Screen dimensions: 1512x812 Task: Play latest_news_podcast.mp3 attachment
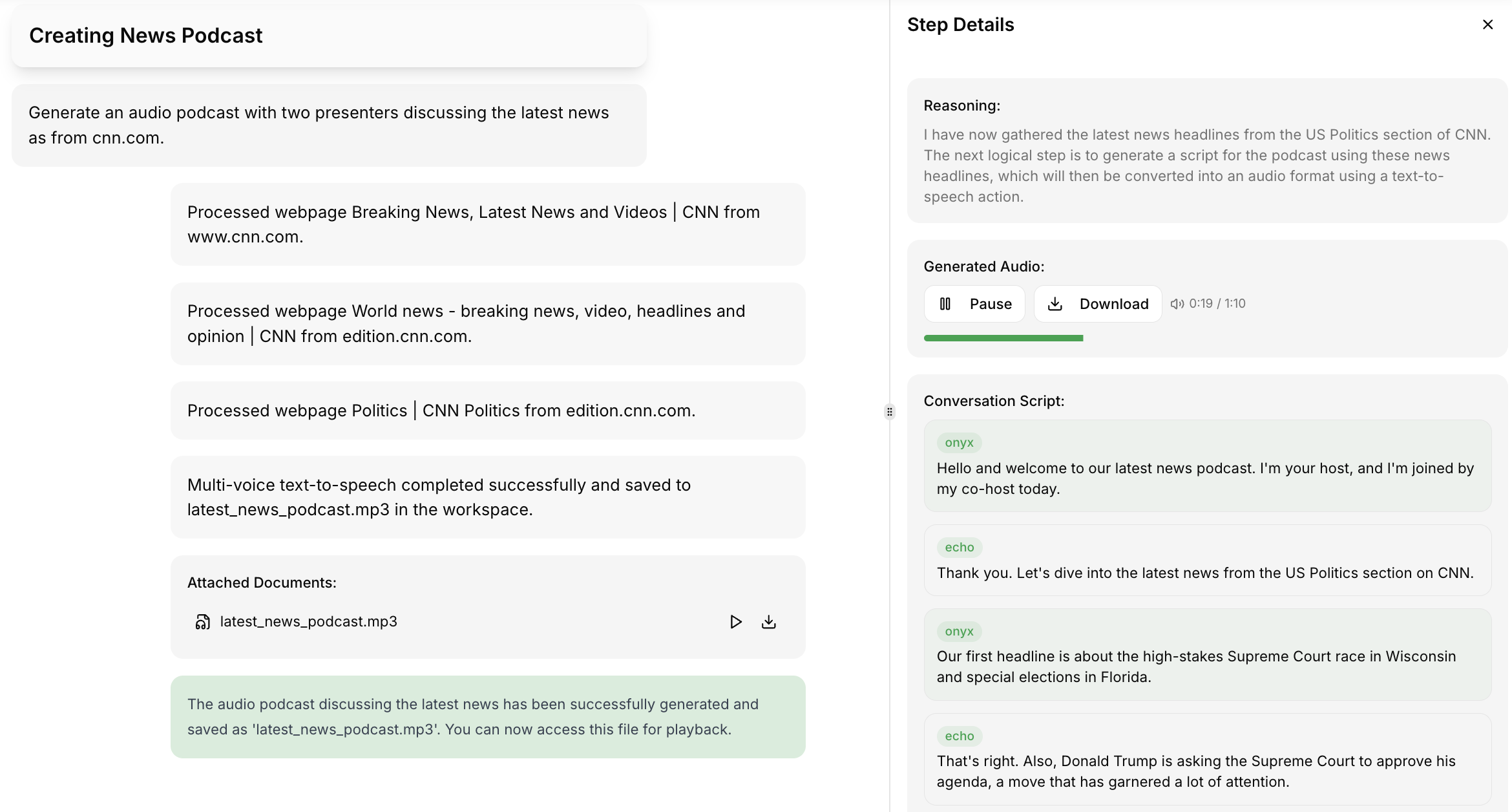click(x=735, y=622)
